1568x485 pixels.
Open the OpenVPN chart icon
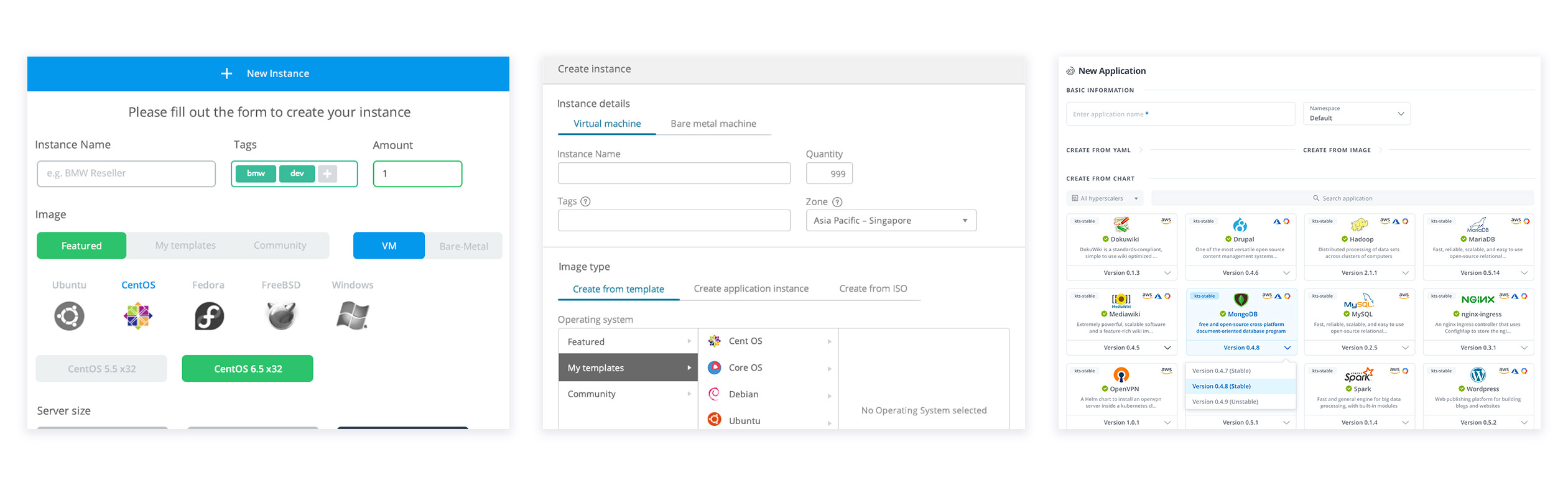[1121, 375]
